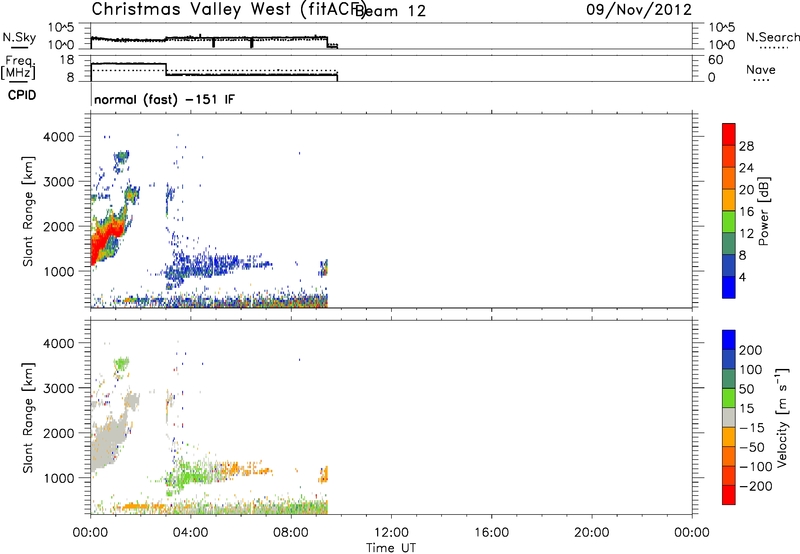Viewport: 800px width, 554px height.
Task: Click the 'N.Sky' legend label
Action: [x=19, y=37]
